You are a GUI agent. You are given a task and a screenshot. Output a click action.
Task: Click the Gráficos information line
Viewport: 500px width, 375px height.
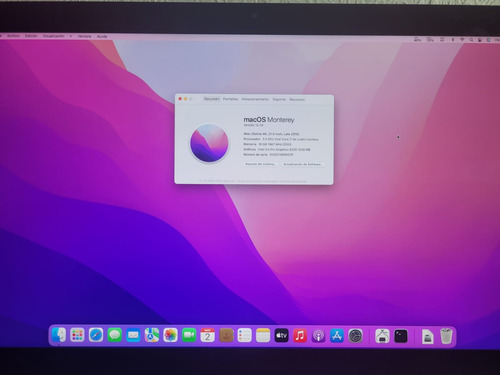(x=277, y=150)
